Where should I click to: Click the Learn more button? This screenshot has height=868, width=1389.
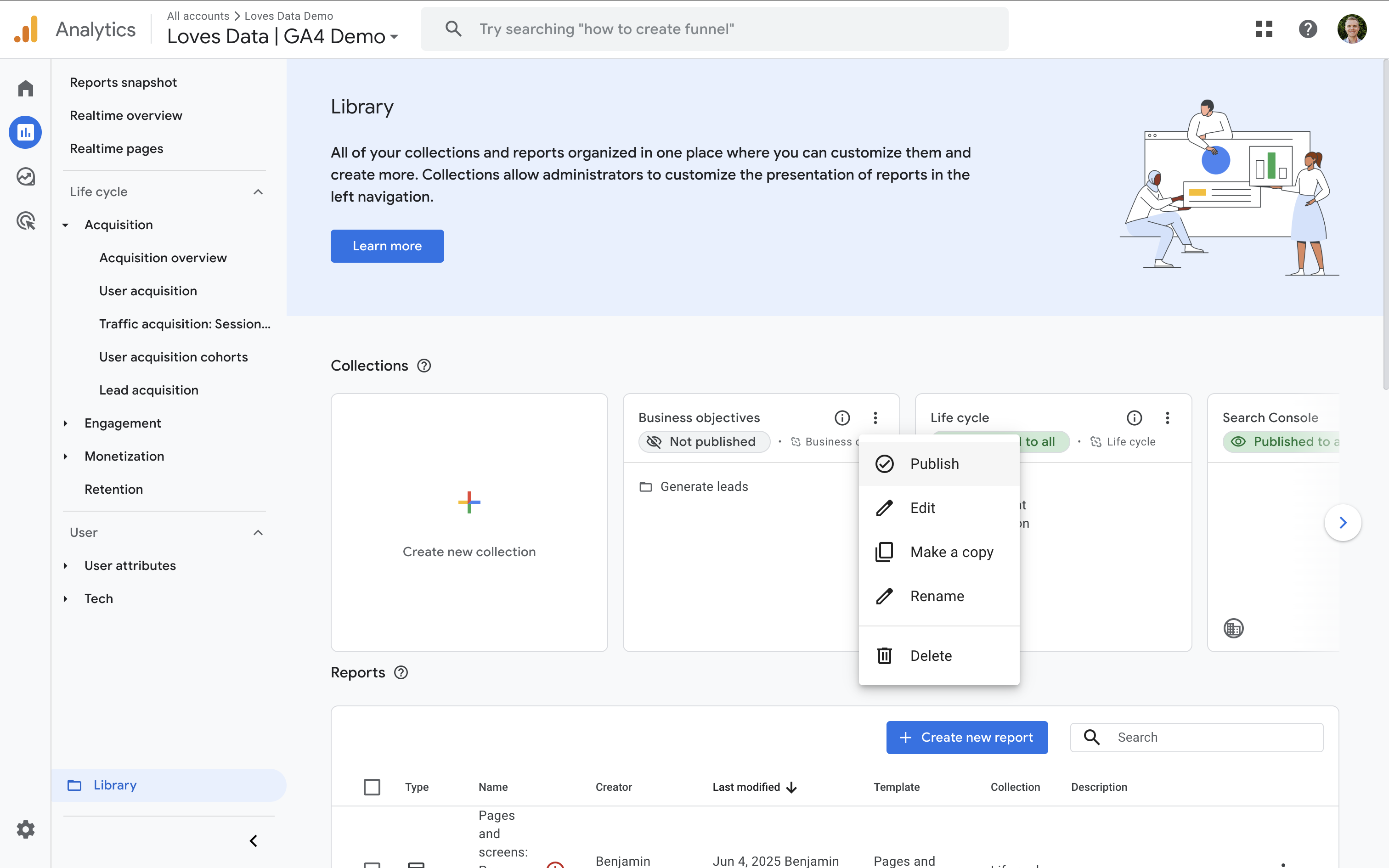click(x=387, y=246)
